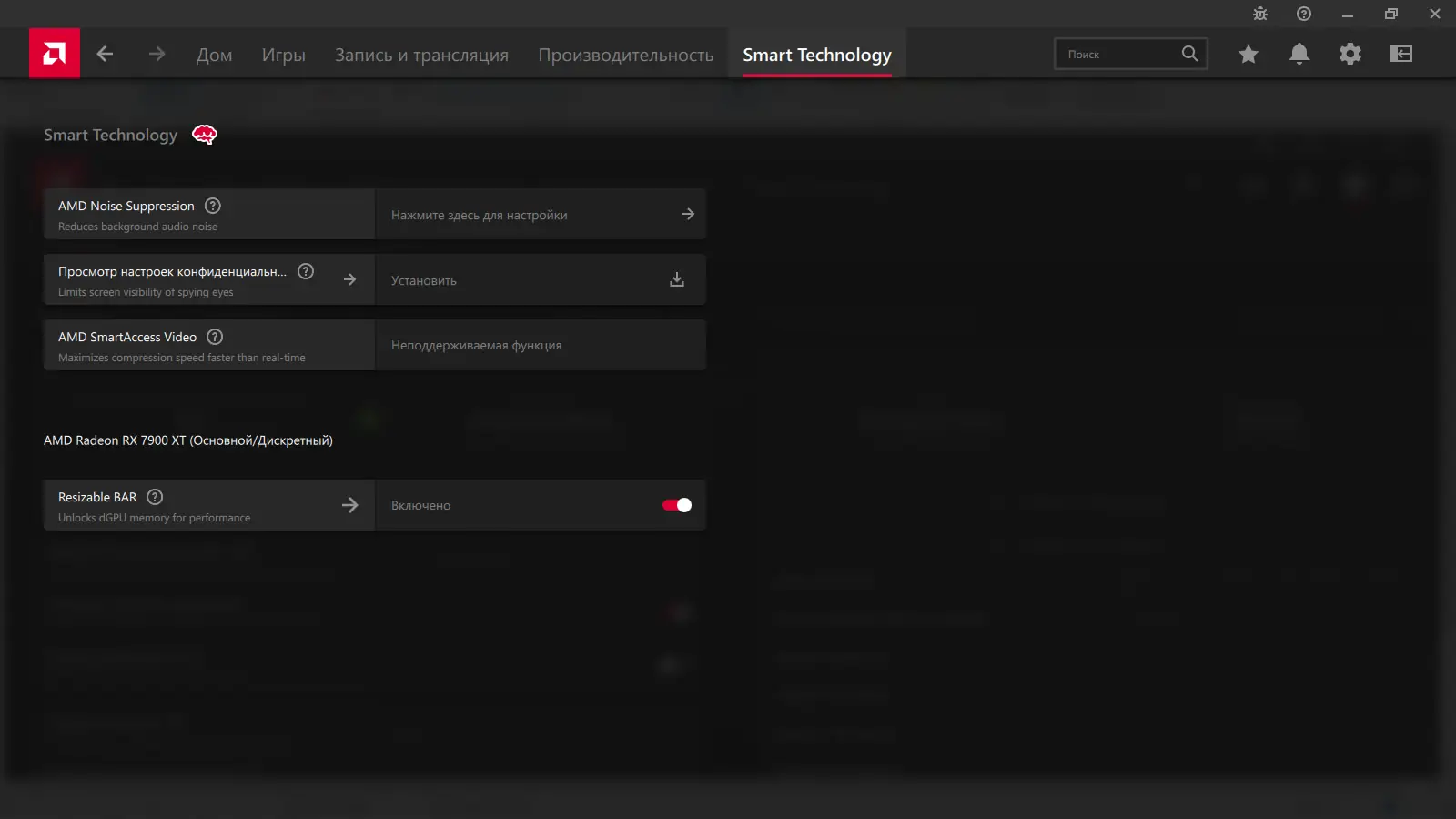Screen dimensions: 1456x819
Task: Switch to the Производительность tab
Action: [626, 55]
